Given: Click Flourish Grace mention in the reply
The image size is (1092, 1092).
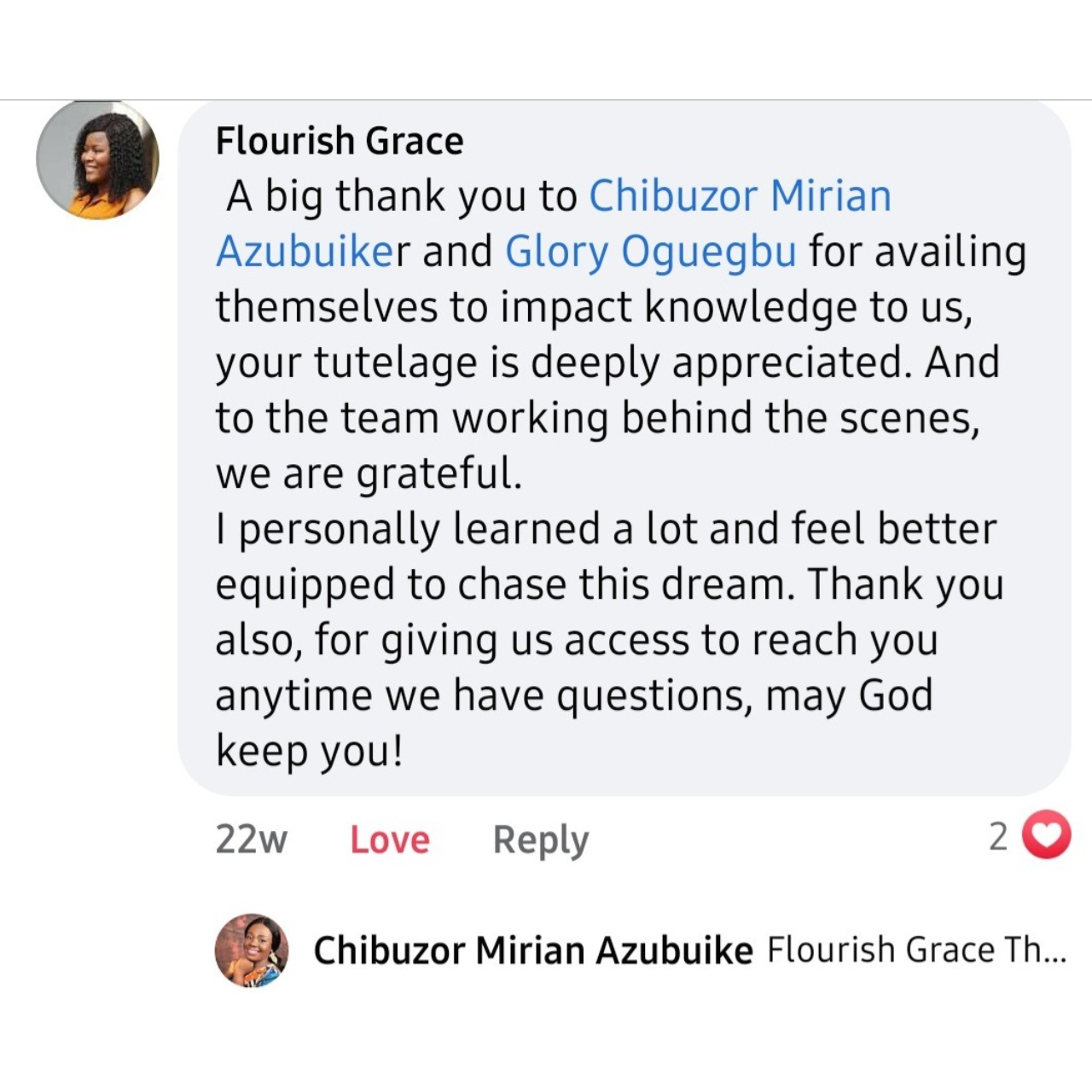Looking at the screenshot, I should pyautogui.click(x=880, y=950).
